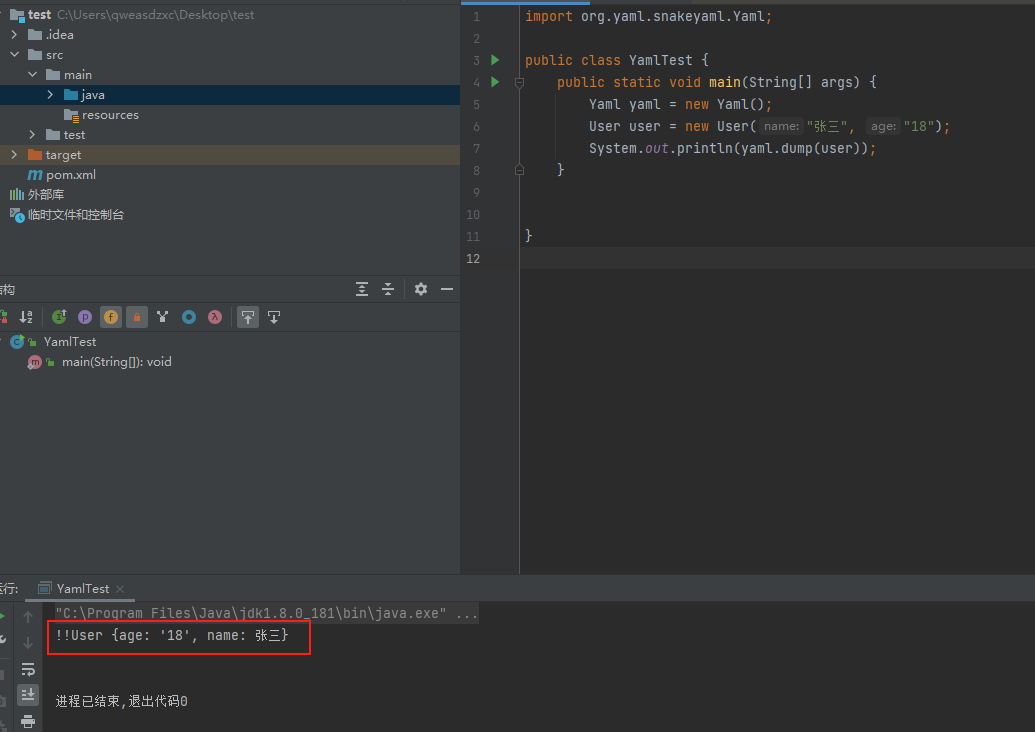Close the YamlTest run tab
This screenshot has height=732, width=1035.
120,589
